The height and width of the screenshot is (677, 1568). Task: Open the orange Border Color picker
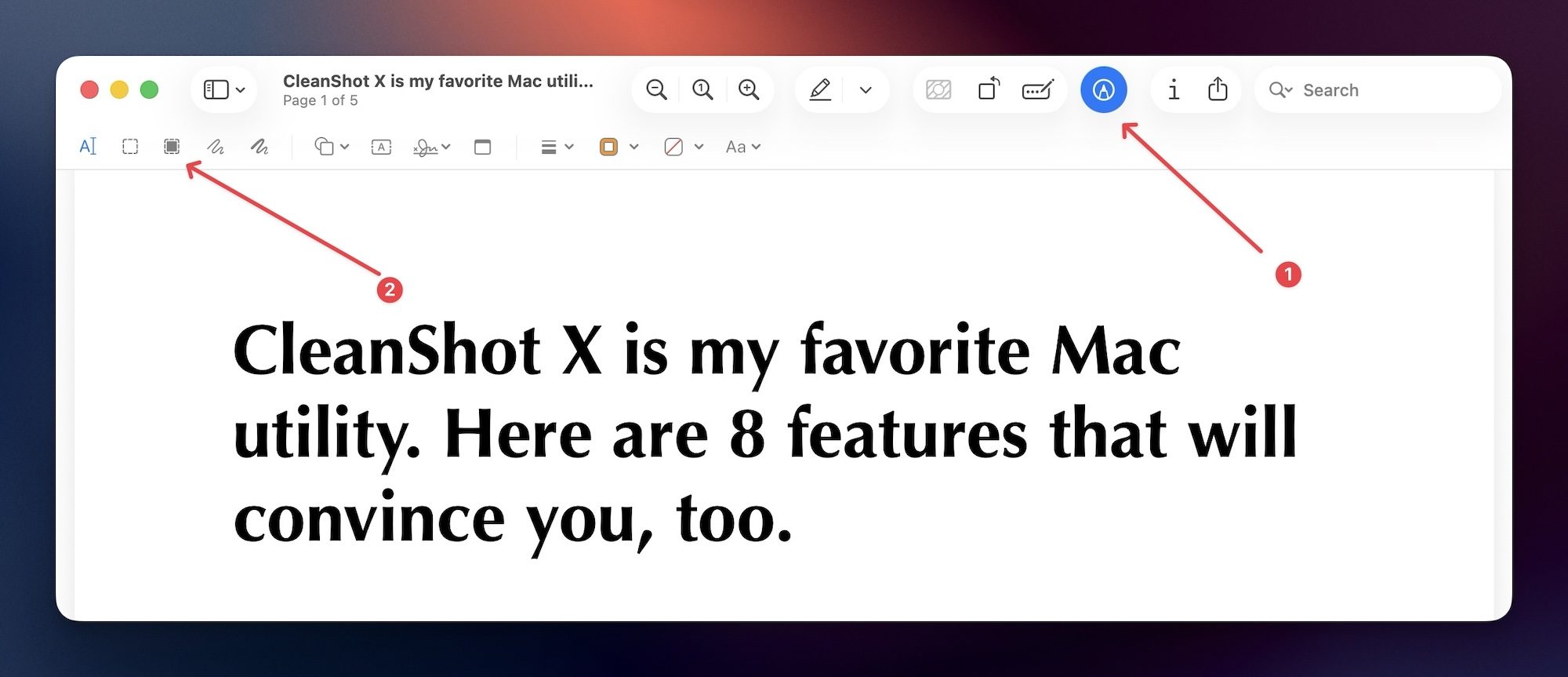pyautogui.click(x=619, y=147)
